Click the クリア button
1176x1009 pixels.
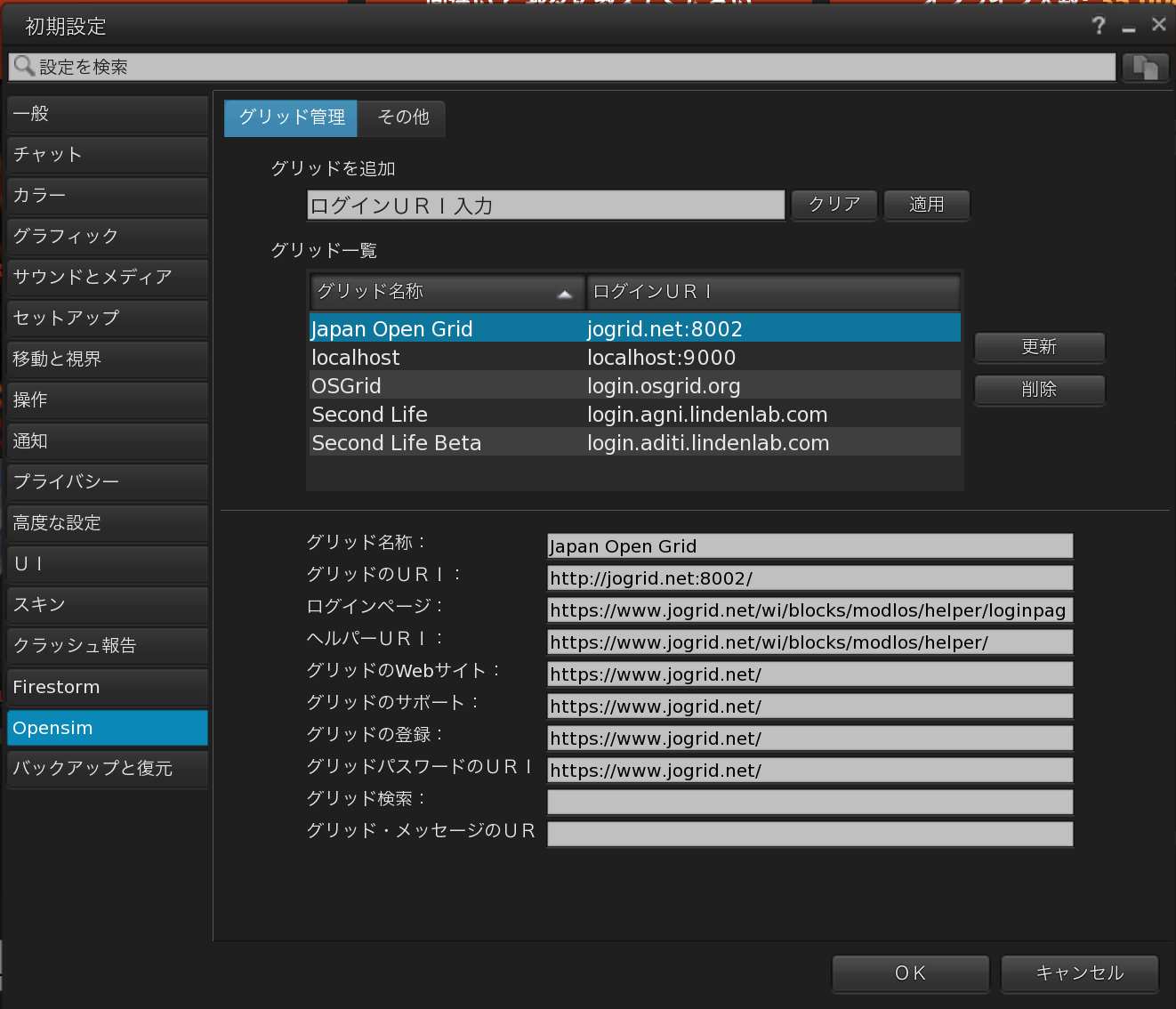[834, 205]
